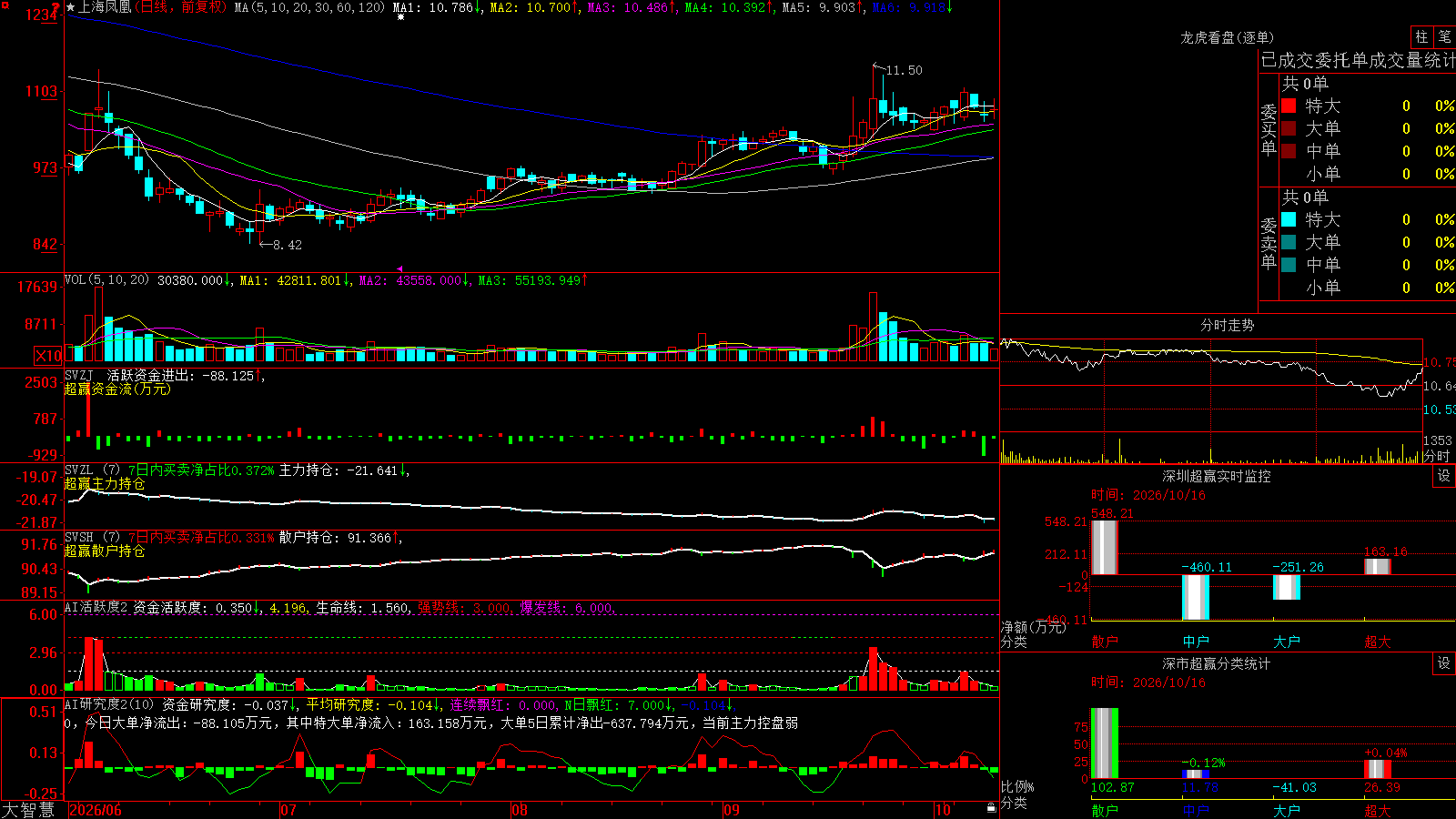1456x819 pixels.
Task: Click the 深圳超赢实时监控 panel title
Action: pos(1216,476)
